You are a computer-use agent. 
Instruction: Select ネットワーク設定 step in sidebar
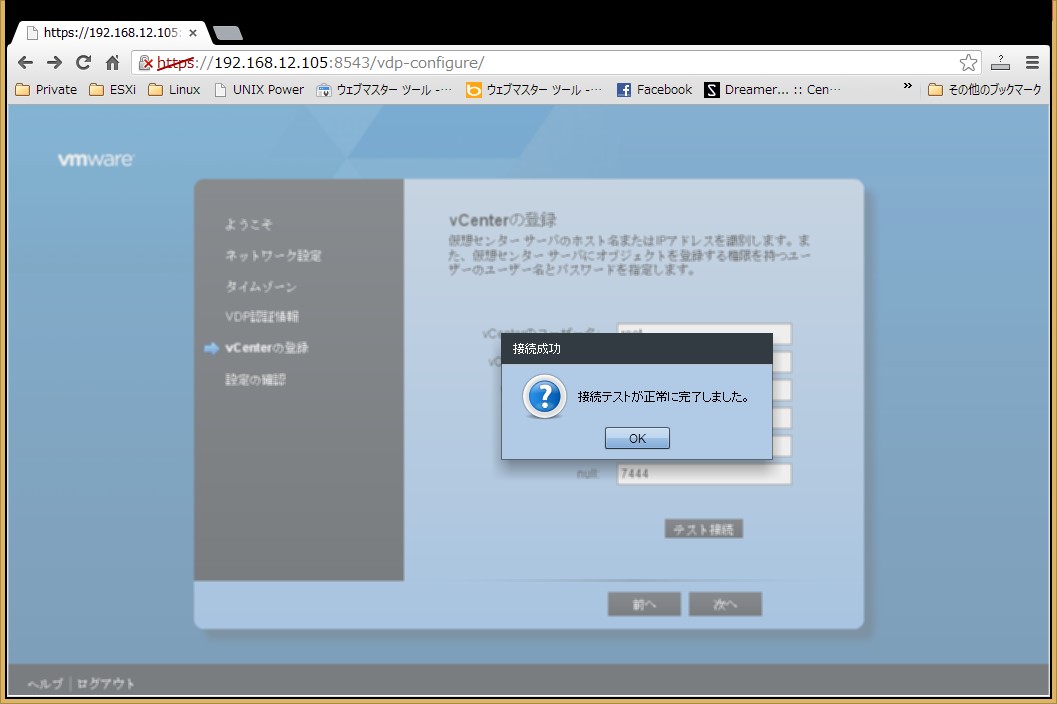click(x=273, y=256)
